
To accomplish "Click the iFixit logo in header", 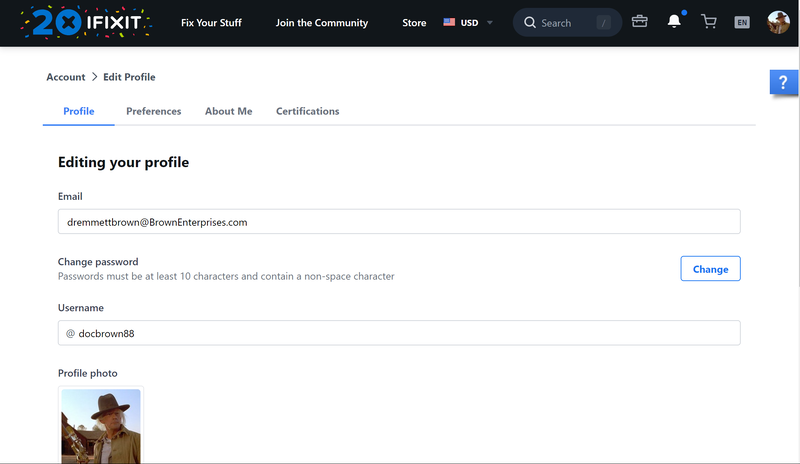I will coord(85,23).
